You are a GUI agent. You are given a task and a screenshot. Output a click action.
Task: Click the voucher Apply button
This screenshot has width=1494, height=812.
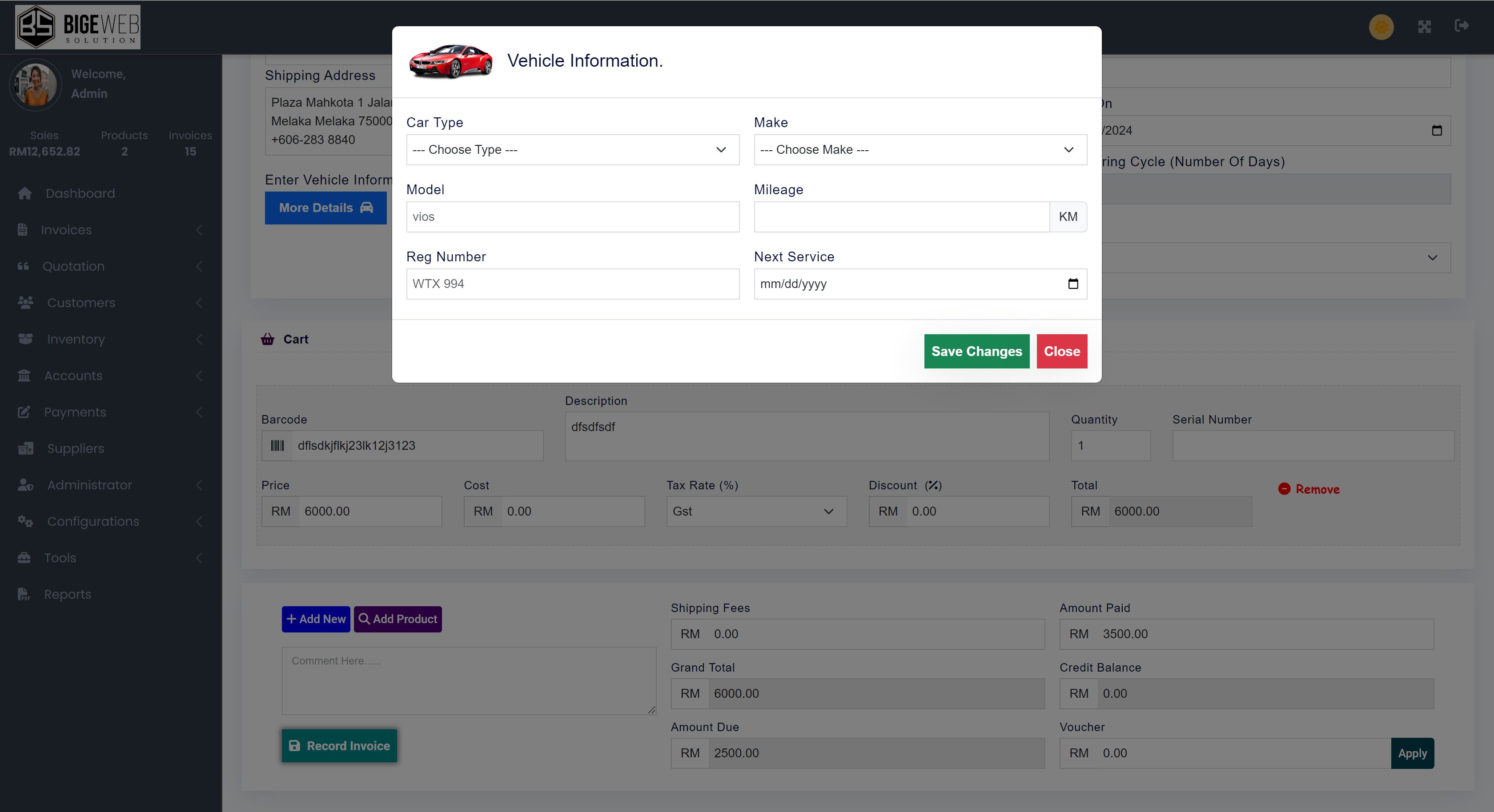(x=1412, y=753)
